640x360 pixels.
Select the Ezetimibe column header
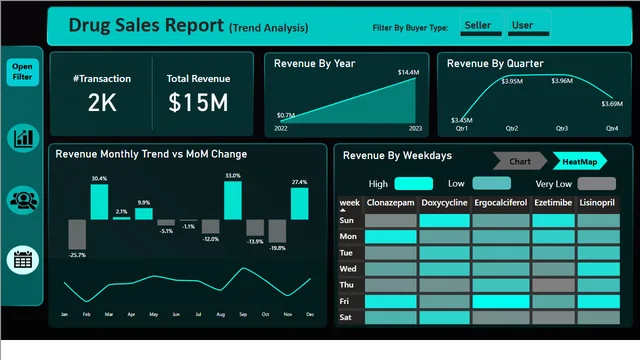click(x=553, y=203)
